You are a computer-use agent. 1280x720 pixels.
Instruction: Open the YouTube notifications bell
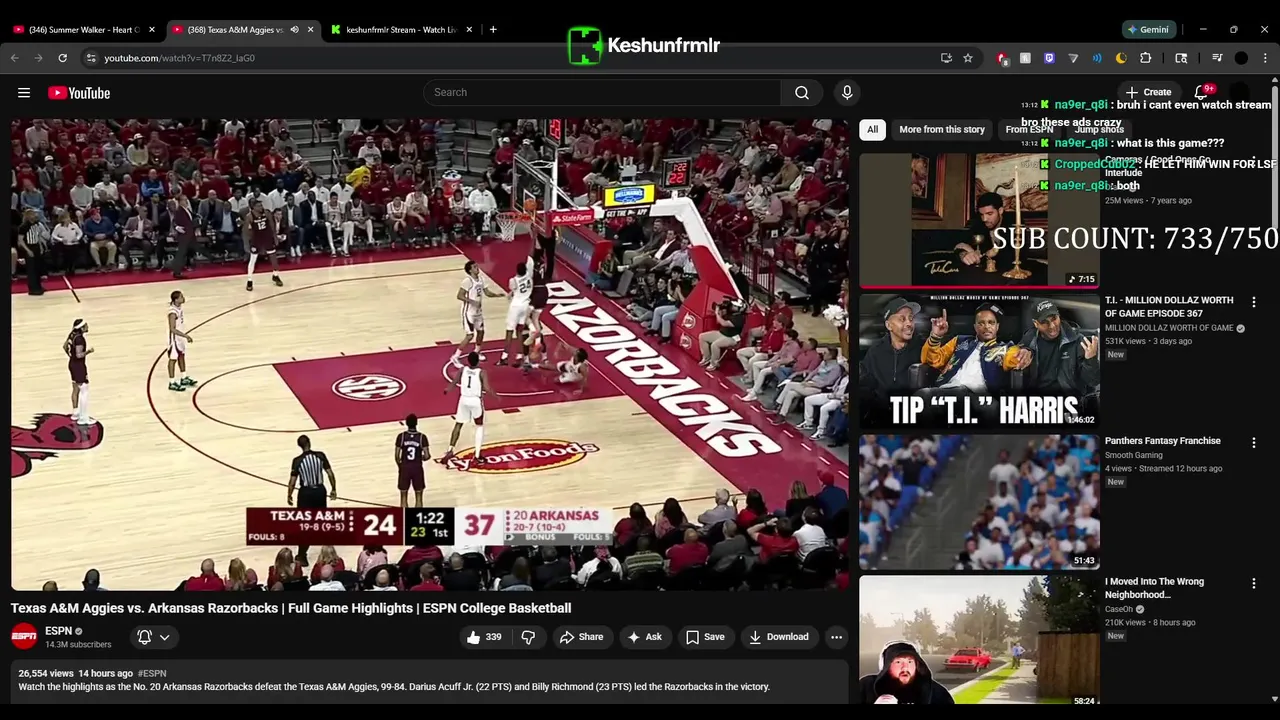tap(1201, 93)
